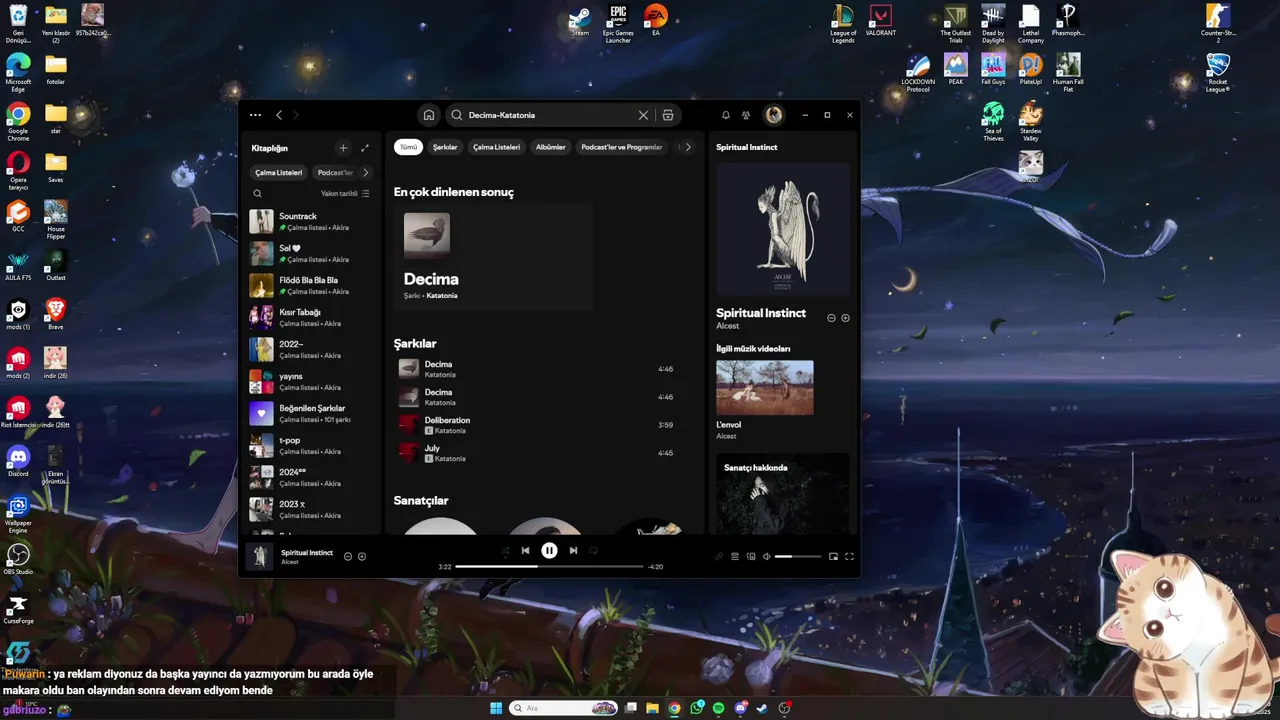The width and height of the screenshot is (1280, 720).
Task: Open the Sountrack playlist
Action: pos(312,222)
